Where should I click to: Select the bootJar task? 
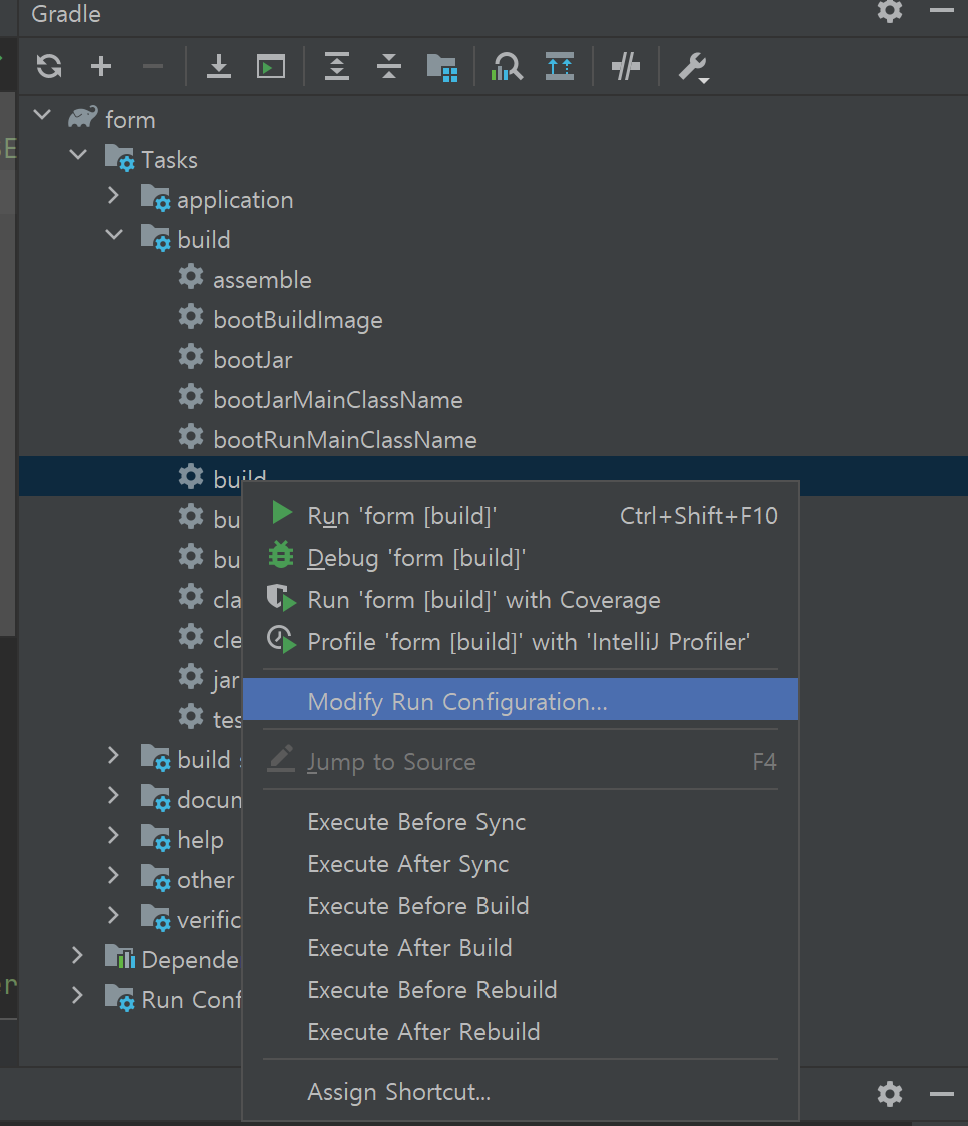[253, 360]
